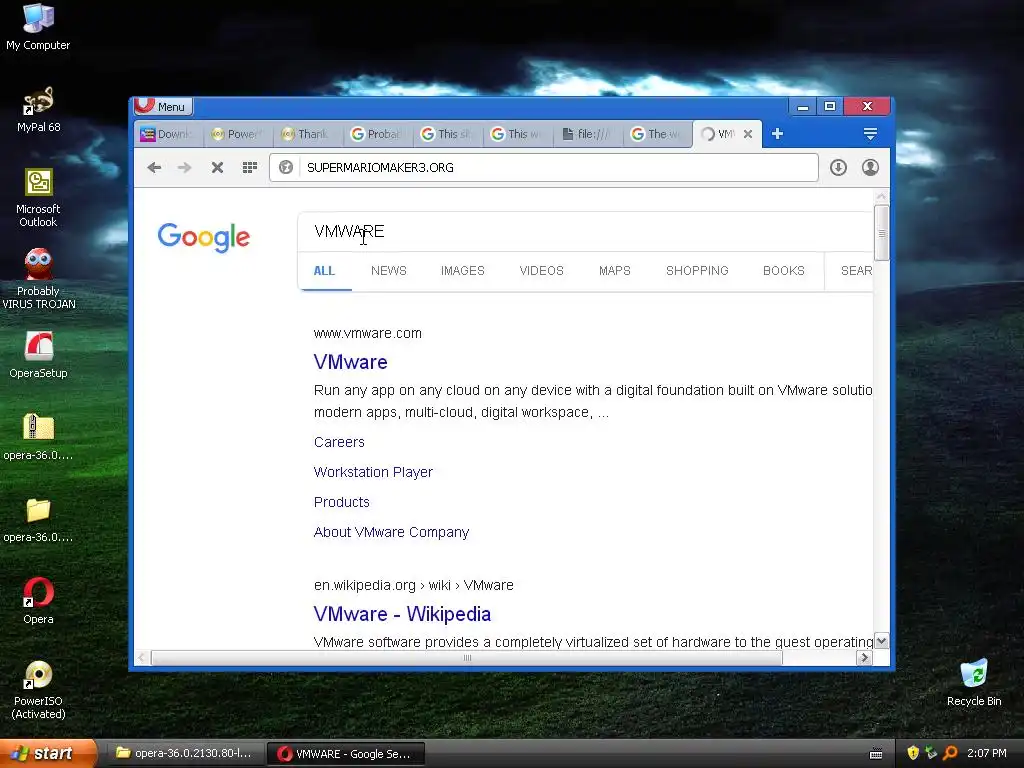Select the VIDEOS search filter
This screenshot has height=768, width=1024.
(x=541, y=271)
